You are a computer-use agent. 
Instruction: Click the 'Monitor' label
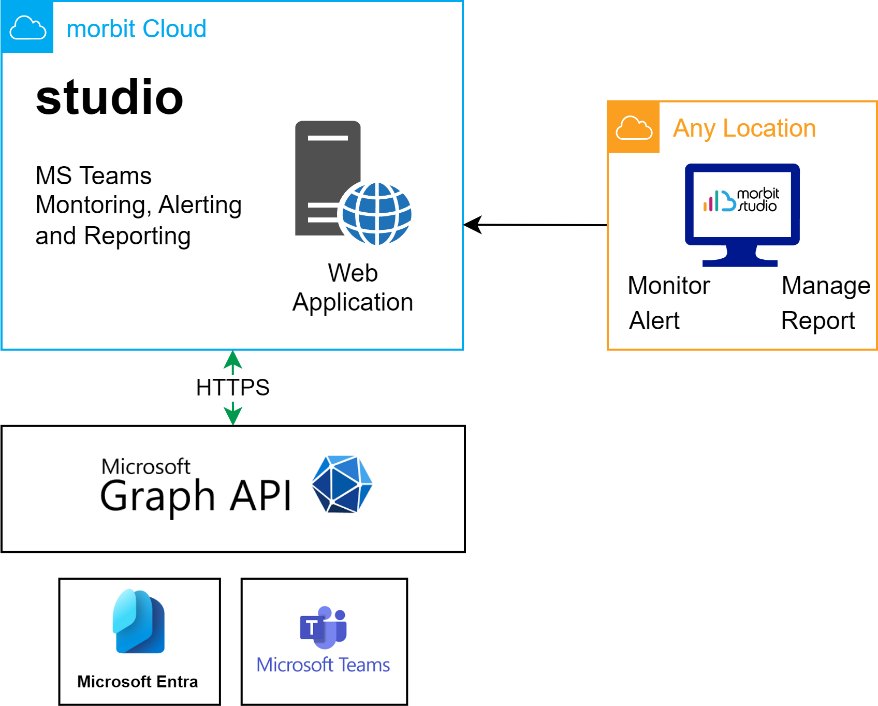pos(669,286)
